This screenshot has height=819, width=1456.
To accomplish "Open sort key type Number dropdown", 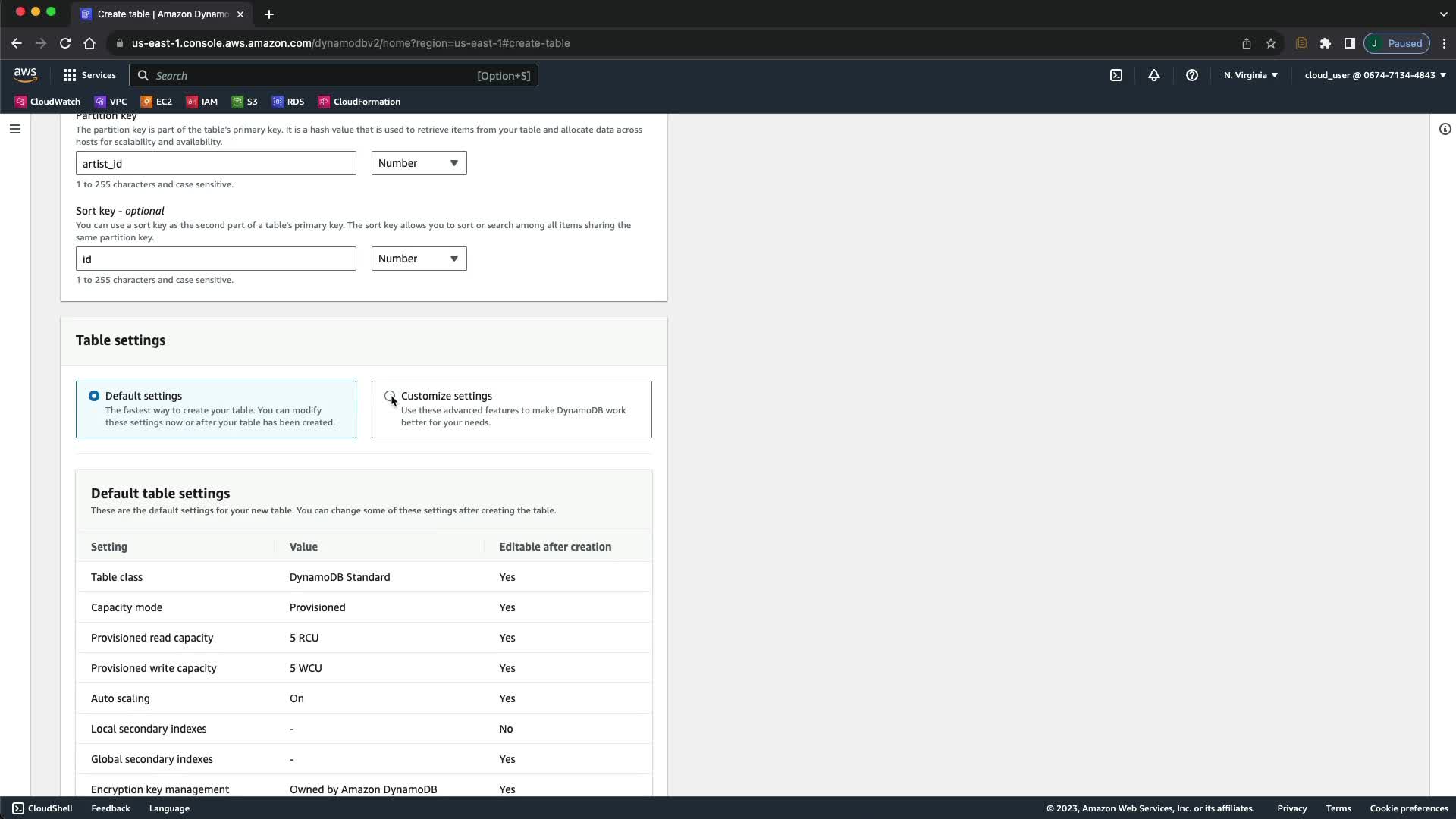I will point(419,259).
